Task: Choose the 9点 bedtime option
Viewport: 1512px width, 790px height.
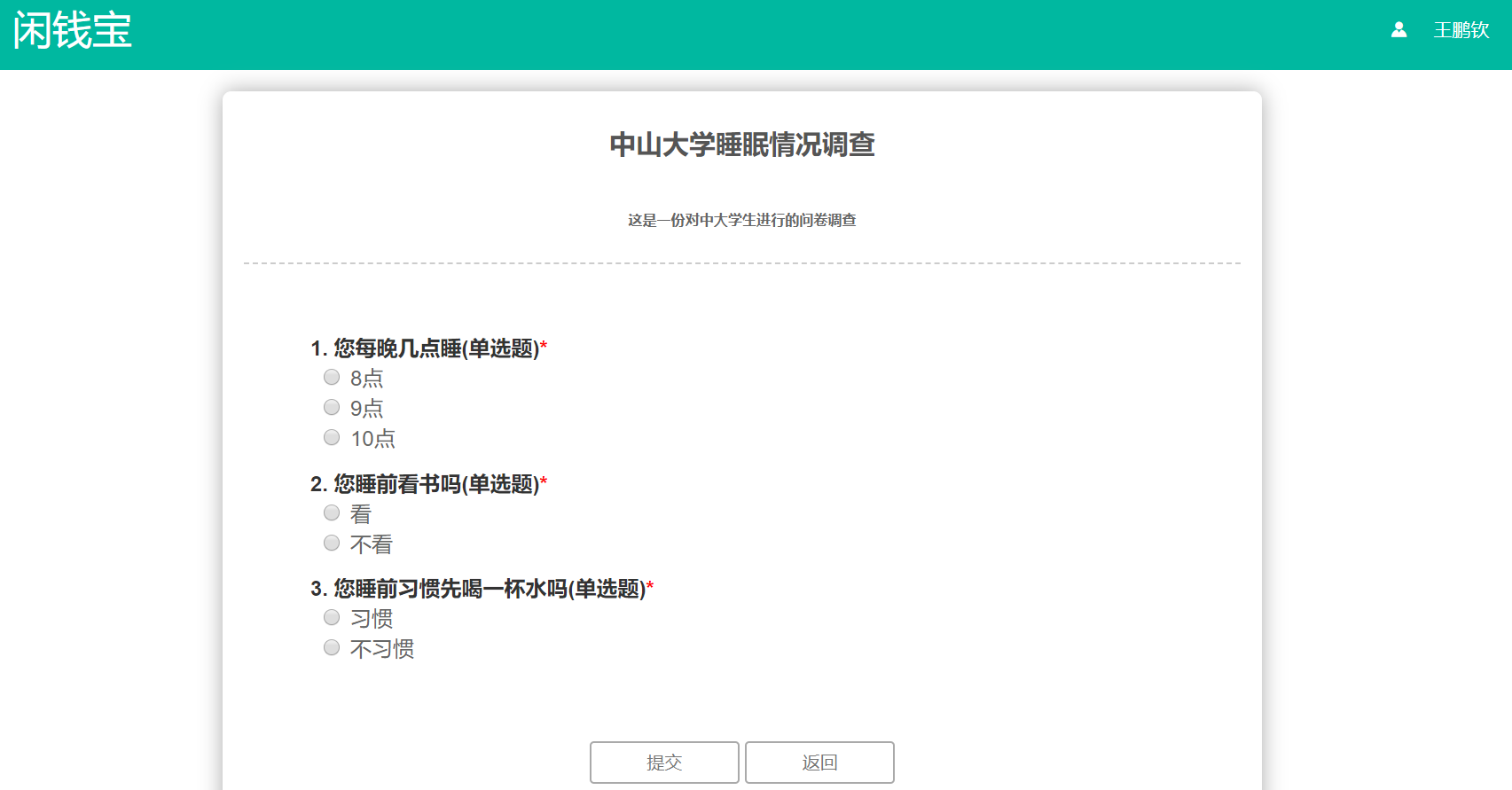Action: [332, 408]
